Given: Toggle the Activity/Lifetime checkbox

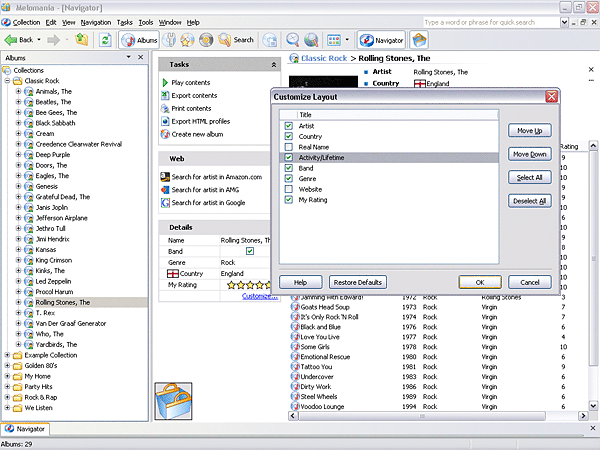Looking at the screenshot, I should click(x=289, y=157).
